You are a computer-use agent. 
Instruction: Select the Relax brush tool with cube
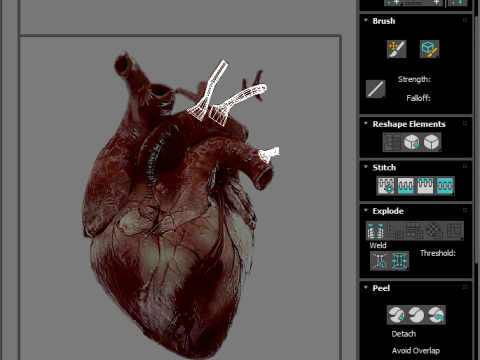coord(429,49)
